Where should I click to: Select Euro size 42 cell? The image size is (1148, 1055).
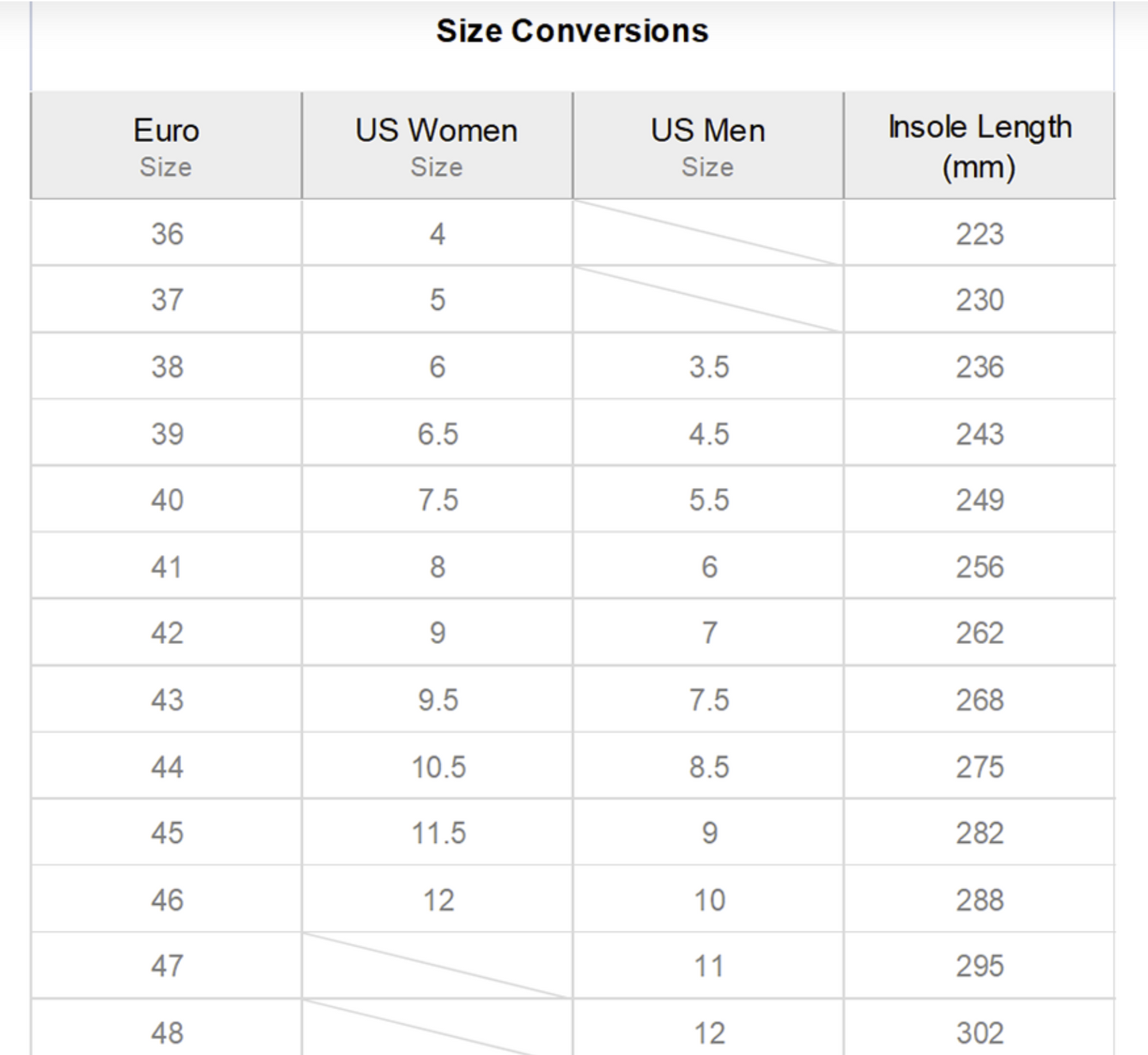167,633
